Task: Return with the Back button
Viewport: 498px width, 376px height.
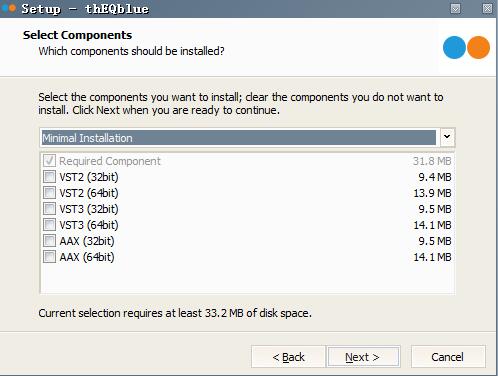Action: click(288, 357)
